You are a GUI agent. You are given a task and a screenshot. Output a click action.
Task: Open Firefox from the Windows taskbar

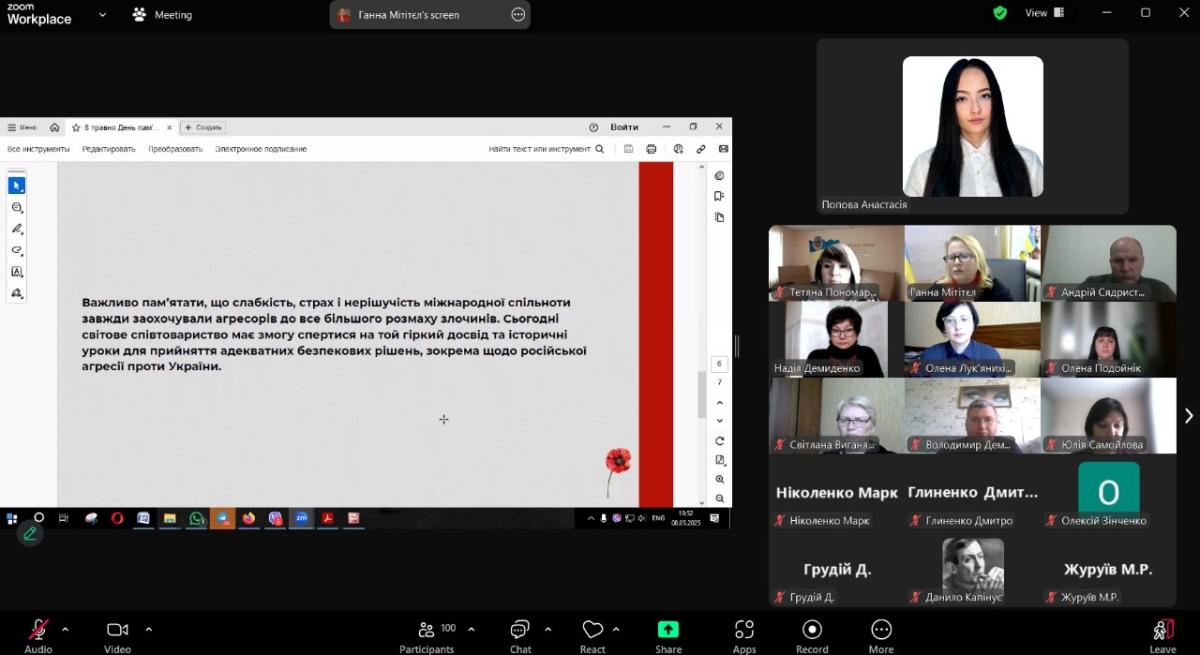click(x=249, y=518)
